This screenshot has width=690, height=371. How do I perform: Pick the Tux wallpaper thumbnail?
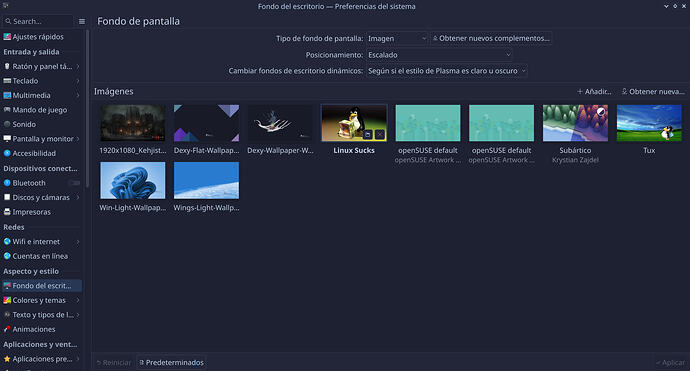(649, 123)
